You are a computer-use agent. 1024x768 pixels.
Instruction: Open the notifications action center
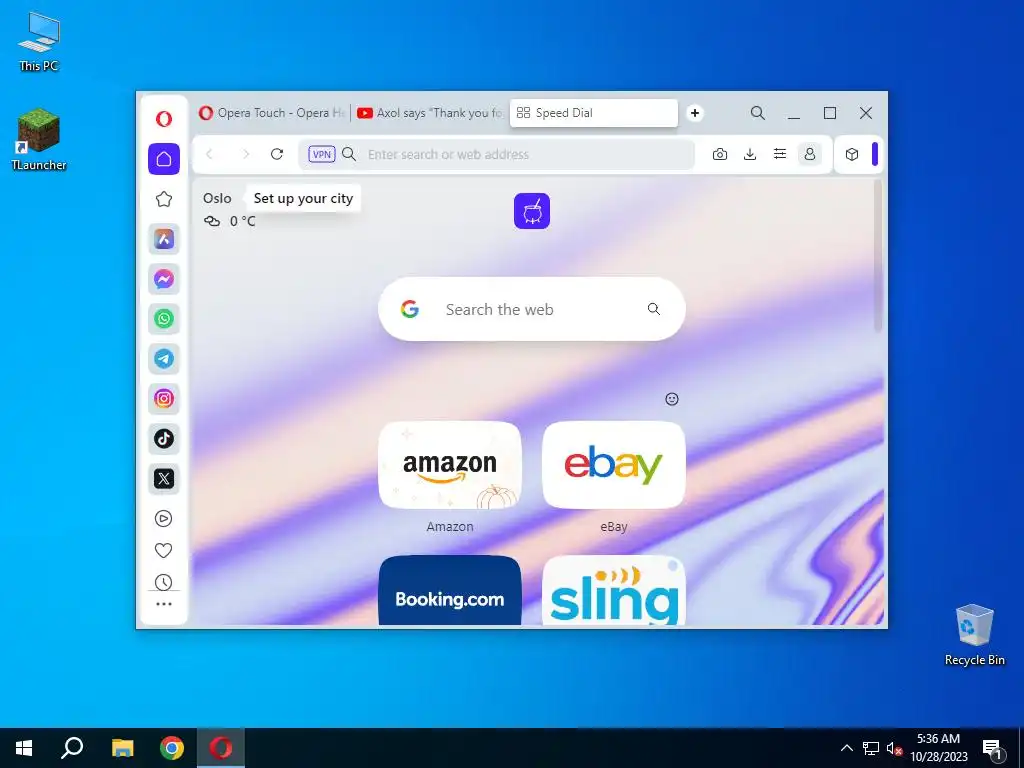[x=993, y=749]
